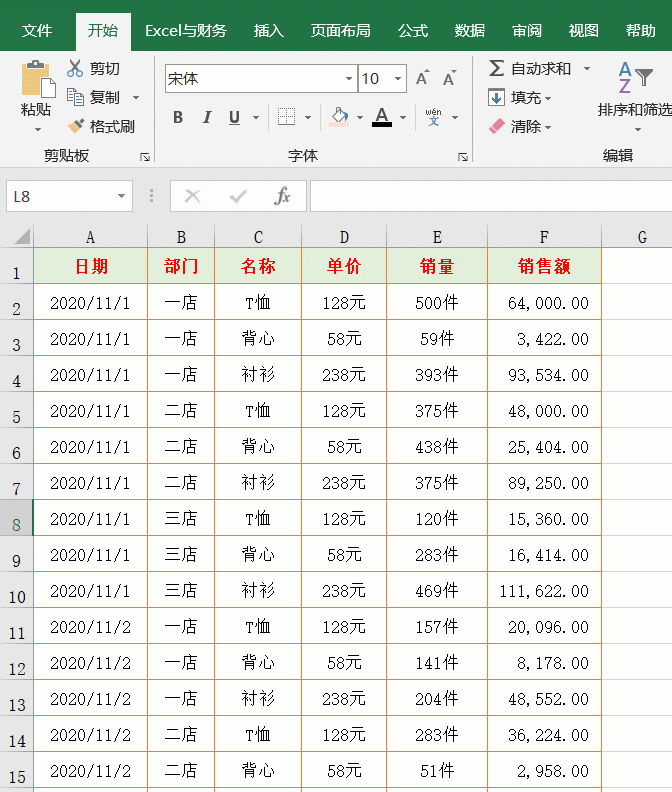Open the font name dropdown showing 宋体
The height and width of the screenshot is (792, 672).
(x=349, y=79)
